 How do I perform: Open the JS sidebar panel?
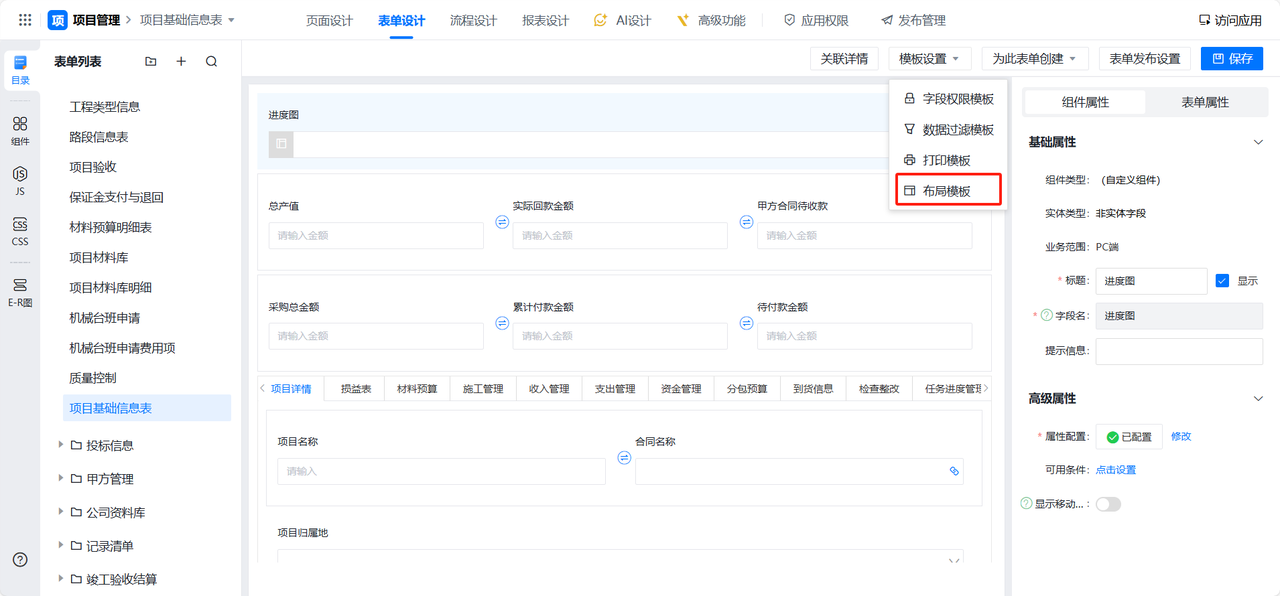(x=20, y=180)
